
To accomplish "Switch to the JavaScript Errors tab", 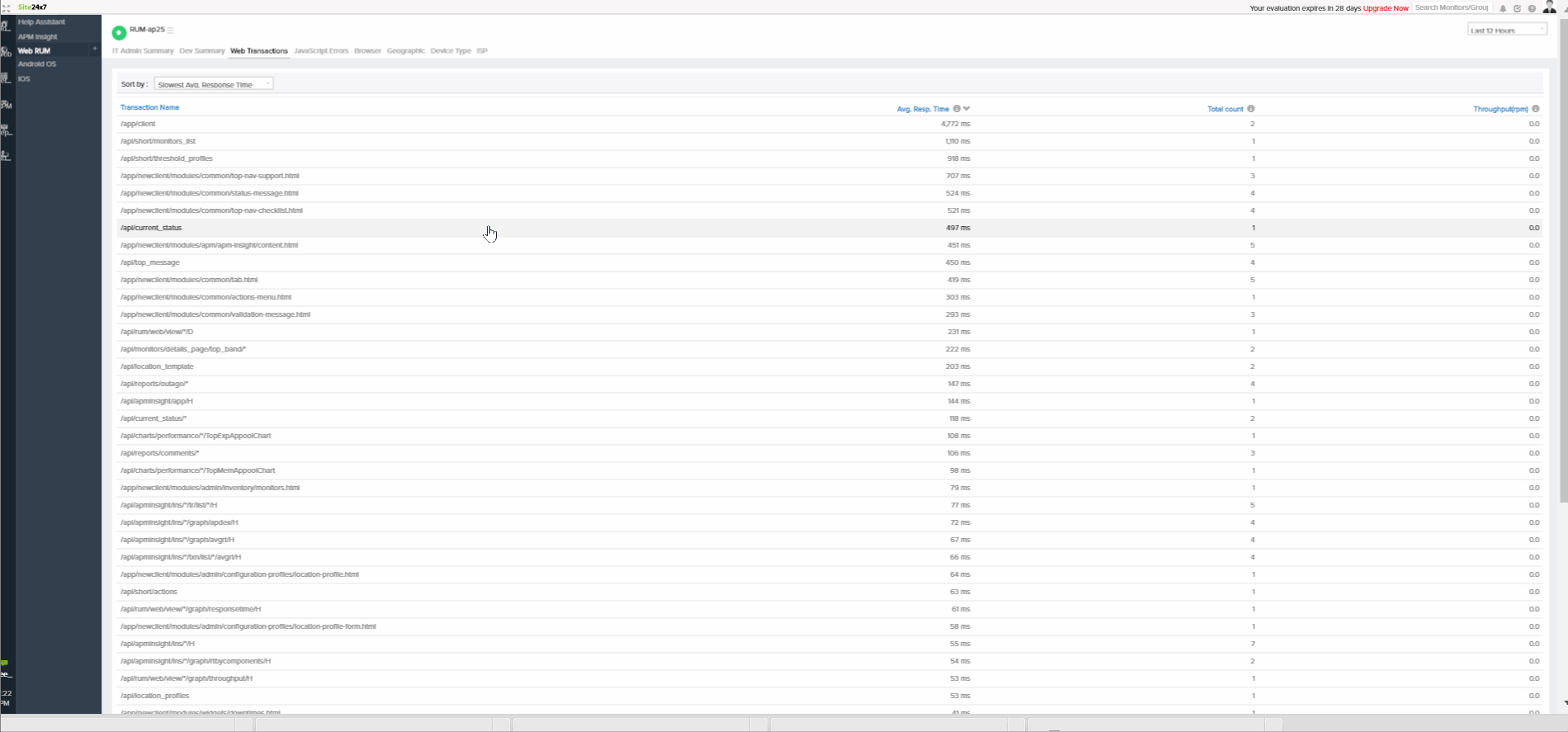I will 321,51.
